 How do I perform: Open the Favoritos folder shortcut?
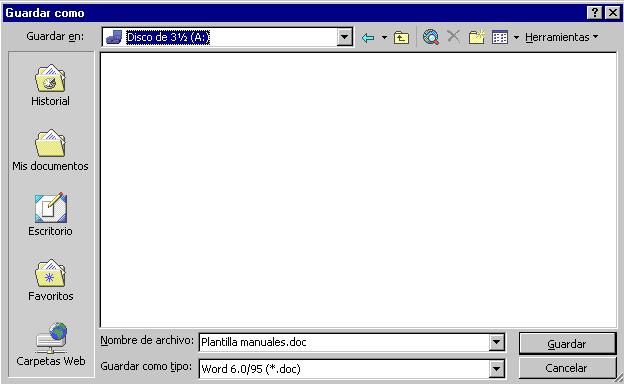(x=50, y=280)
